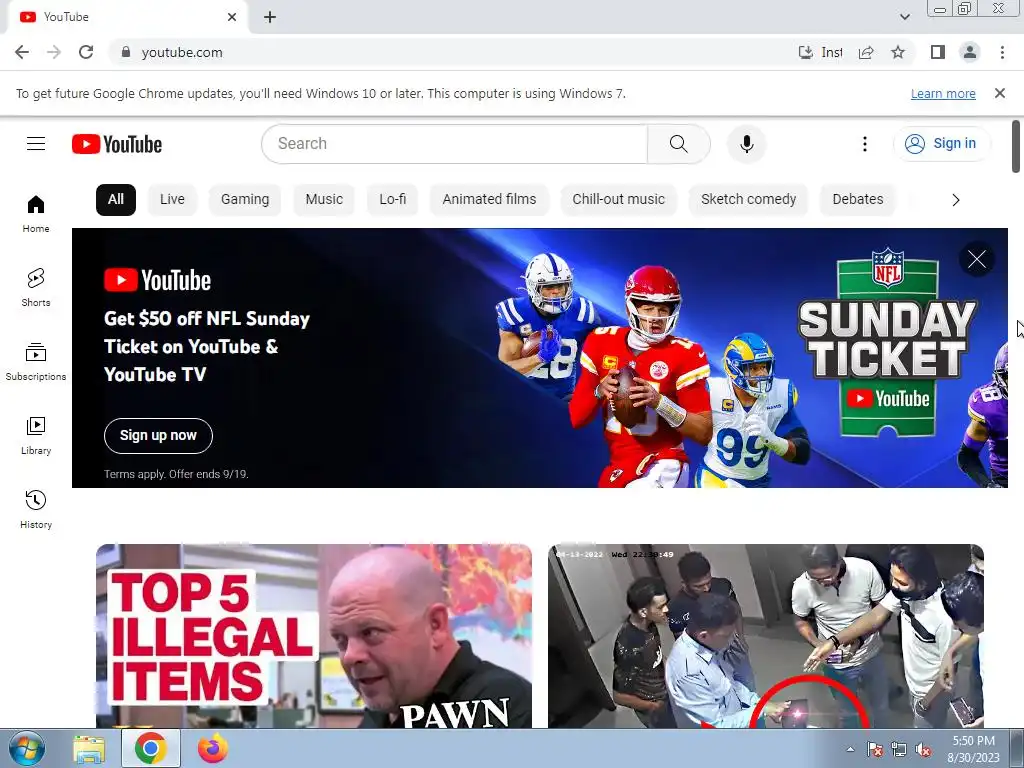Open History in the sidebar
The width and height of the screenshot is (1024, 768).
(36, 509)
